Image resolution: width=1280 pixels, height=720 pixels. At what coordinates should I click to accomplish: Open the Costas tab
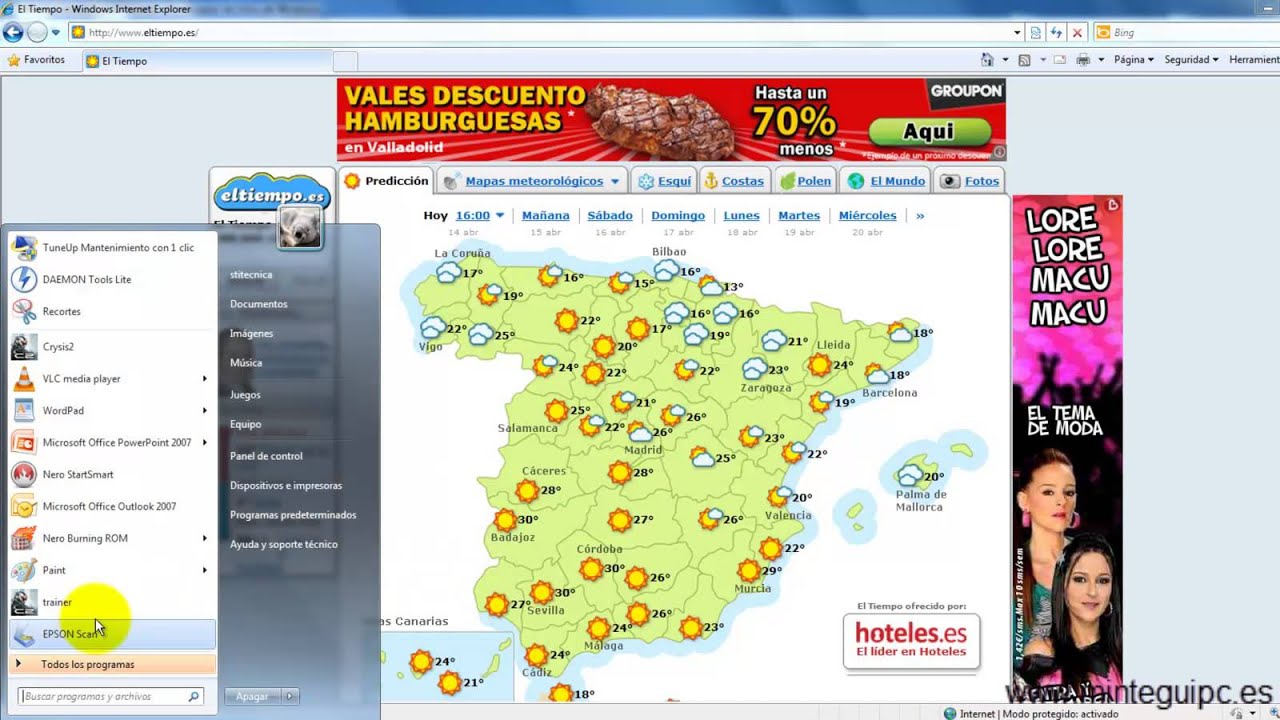point(734,181)
